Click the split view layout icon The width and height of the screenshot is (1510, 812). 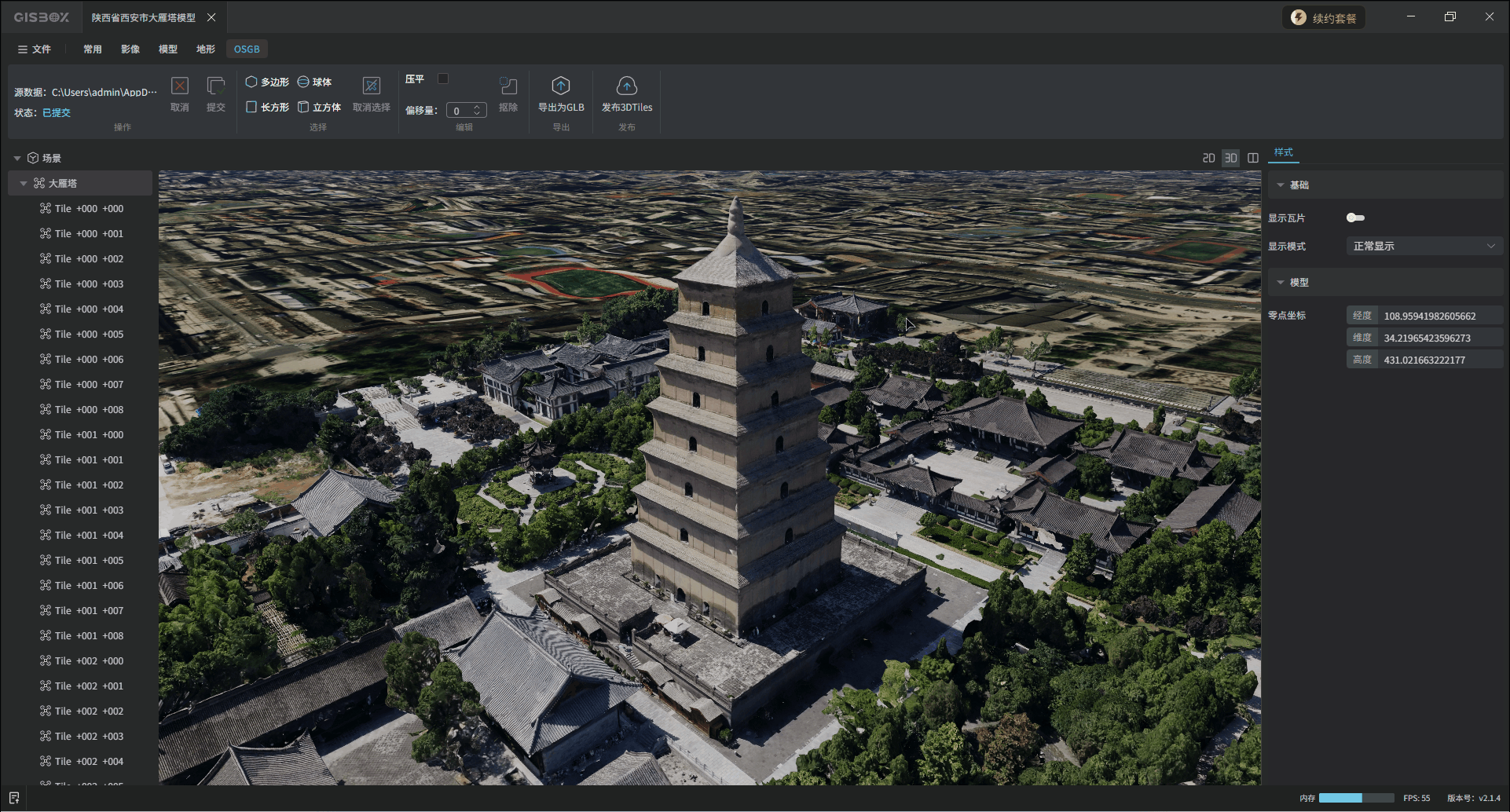(1253, 158)
